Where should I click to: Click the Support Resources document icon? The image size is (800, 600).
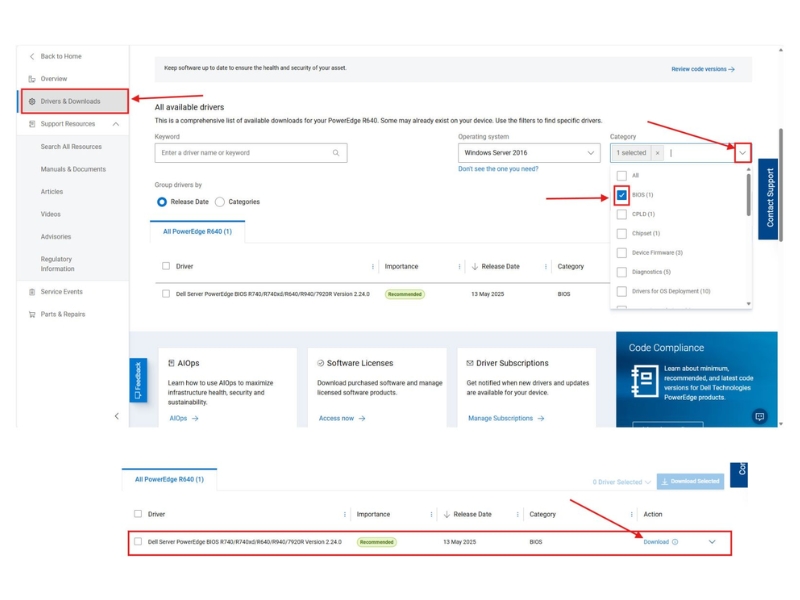pyautogui.click(x=32, y=124)
